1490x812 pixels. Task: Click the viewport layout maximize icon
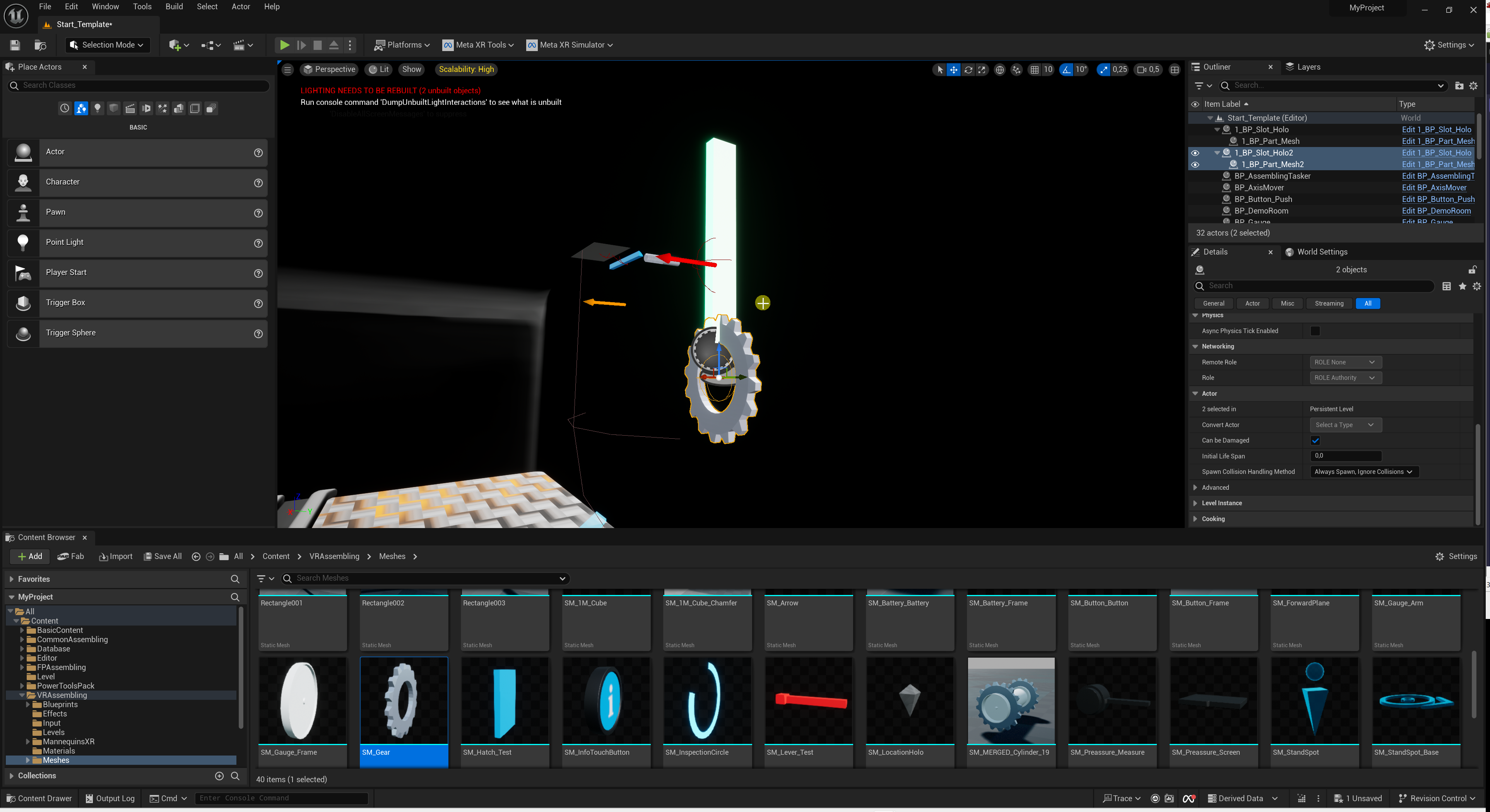(1174, 69)
